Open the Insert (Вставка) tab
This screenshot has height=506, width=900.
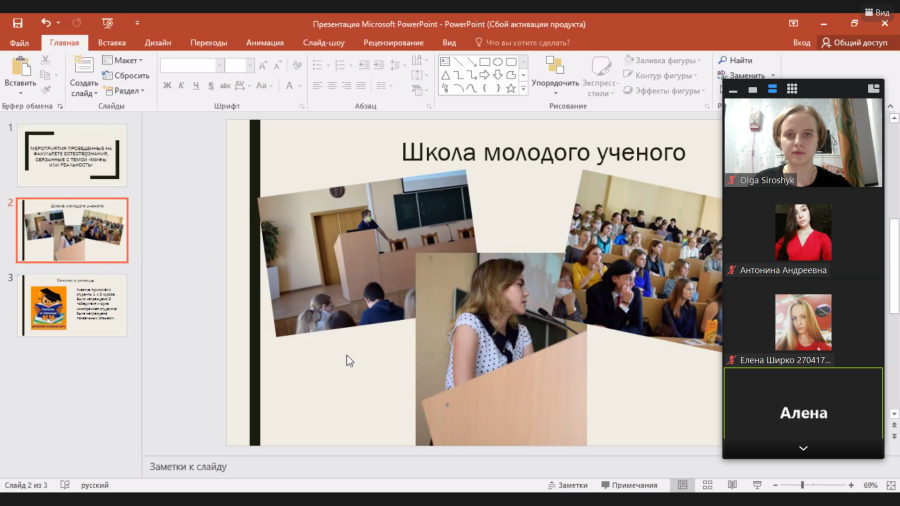point(112,42)
